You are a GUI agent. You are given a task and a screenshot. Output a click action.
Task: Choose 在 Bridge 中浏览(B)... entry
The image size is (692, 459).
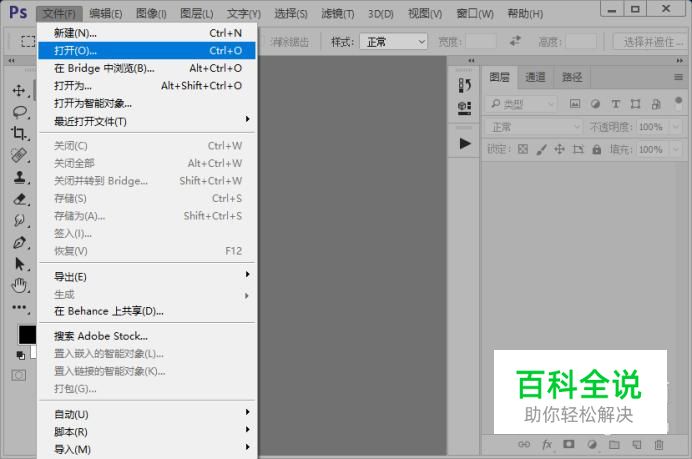[147, 68]
